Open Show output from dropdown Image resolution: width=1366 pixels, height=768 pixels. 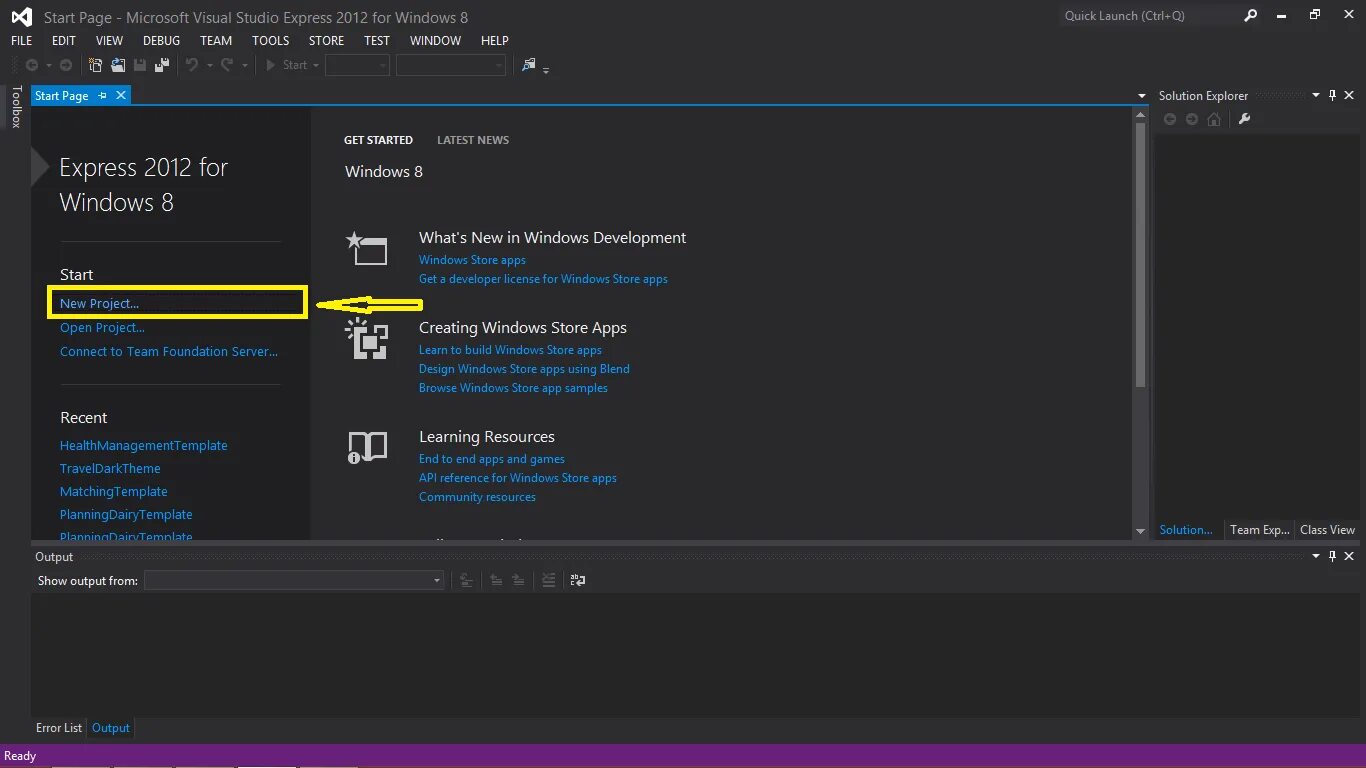(294, 580)
